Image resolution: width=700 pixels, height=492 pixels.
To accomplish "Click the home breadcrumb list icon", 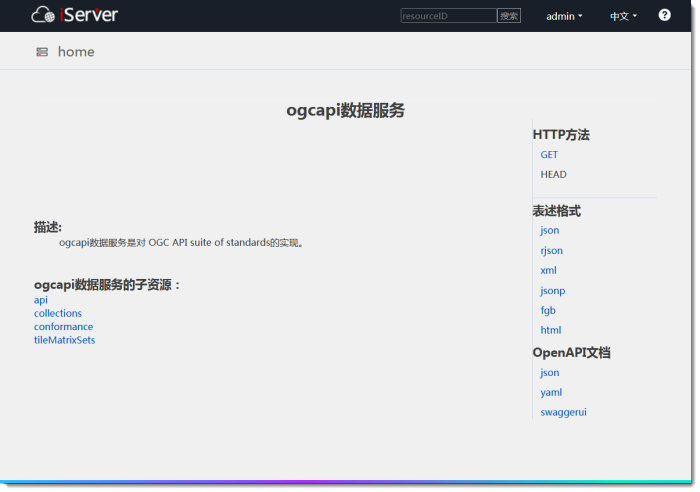I will [42, 52].
